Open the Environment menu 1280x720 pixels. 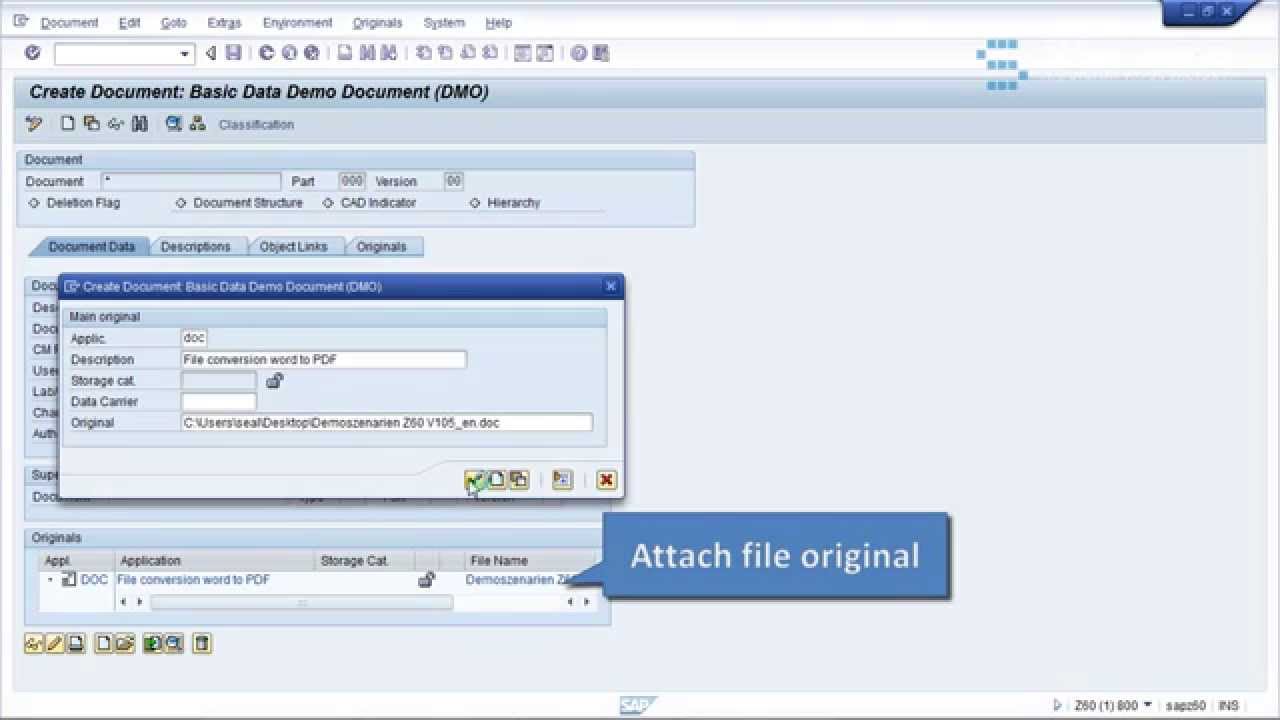pos(297,22)
